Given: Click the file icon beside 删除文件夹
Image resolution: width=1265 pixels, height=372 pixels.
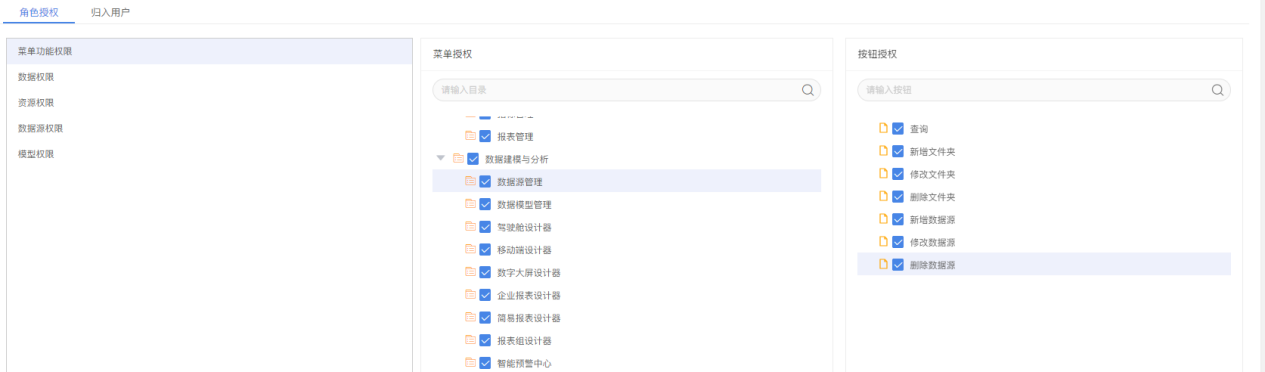Looking at the screenshot, I should coord(883,196).
